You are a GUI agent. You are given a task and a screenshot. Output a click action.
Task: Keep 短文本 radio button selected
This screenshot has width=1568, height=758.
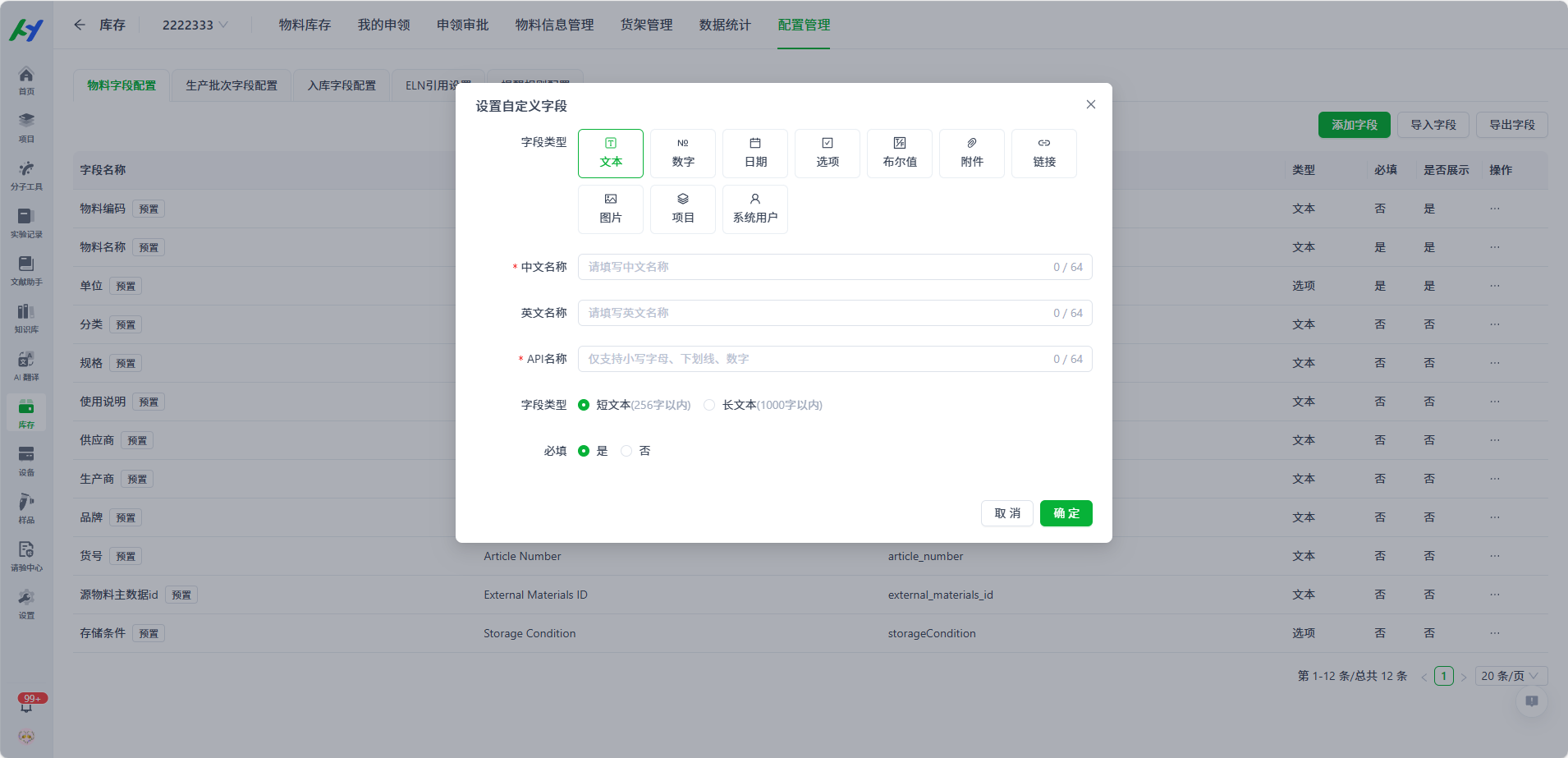[583, 405]
